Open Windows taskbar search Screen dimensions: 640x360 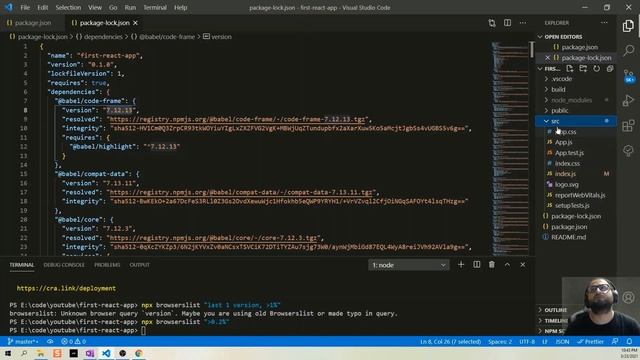pos(24,353)
